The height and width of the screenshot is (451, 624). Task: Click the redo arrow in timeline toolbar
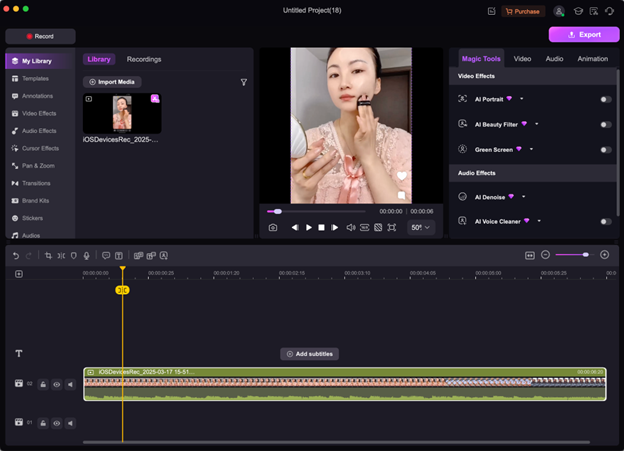point(29,256)
